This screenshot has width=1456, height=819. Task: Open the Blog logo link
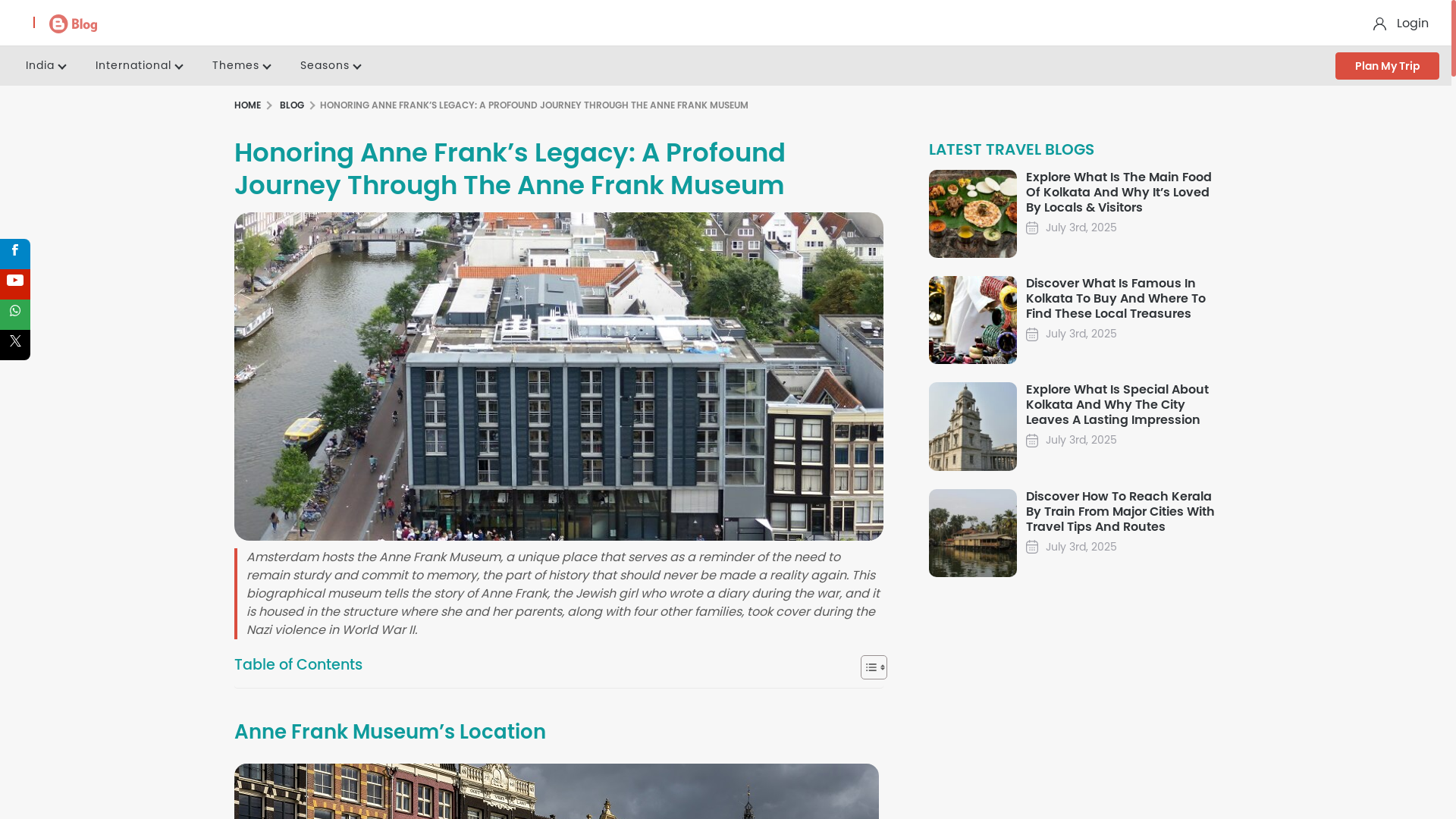coord(74,24)
